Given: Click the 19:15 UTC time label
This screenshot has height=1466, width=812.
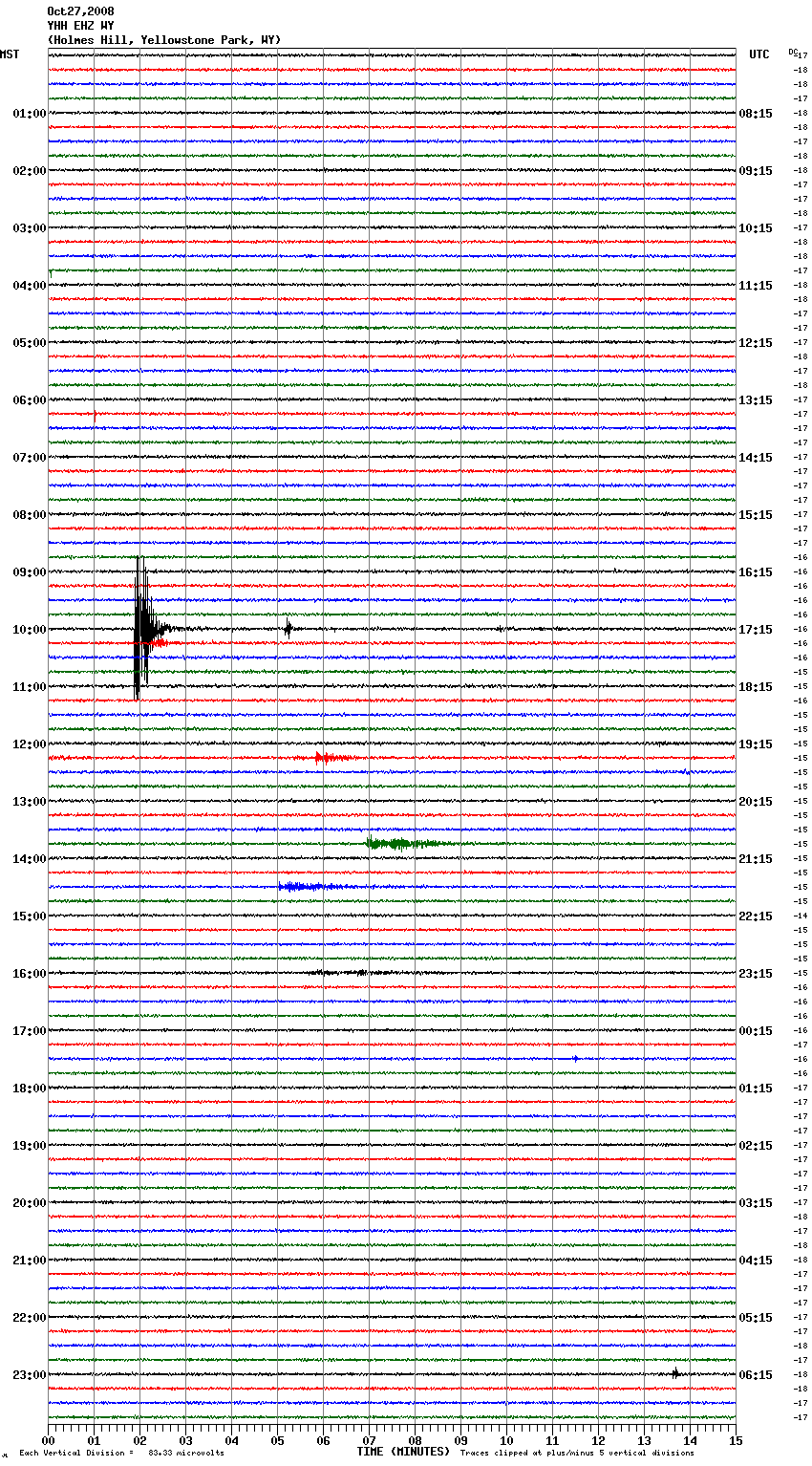Looking at the screenshot, I should 756,744.
